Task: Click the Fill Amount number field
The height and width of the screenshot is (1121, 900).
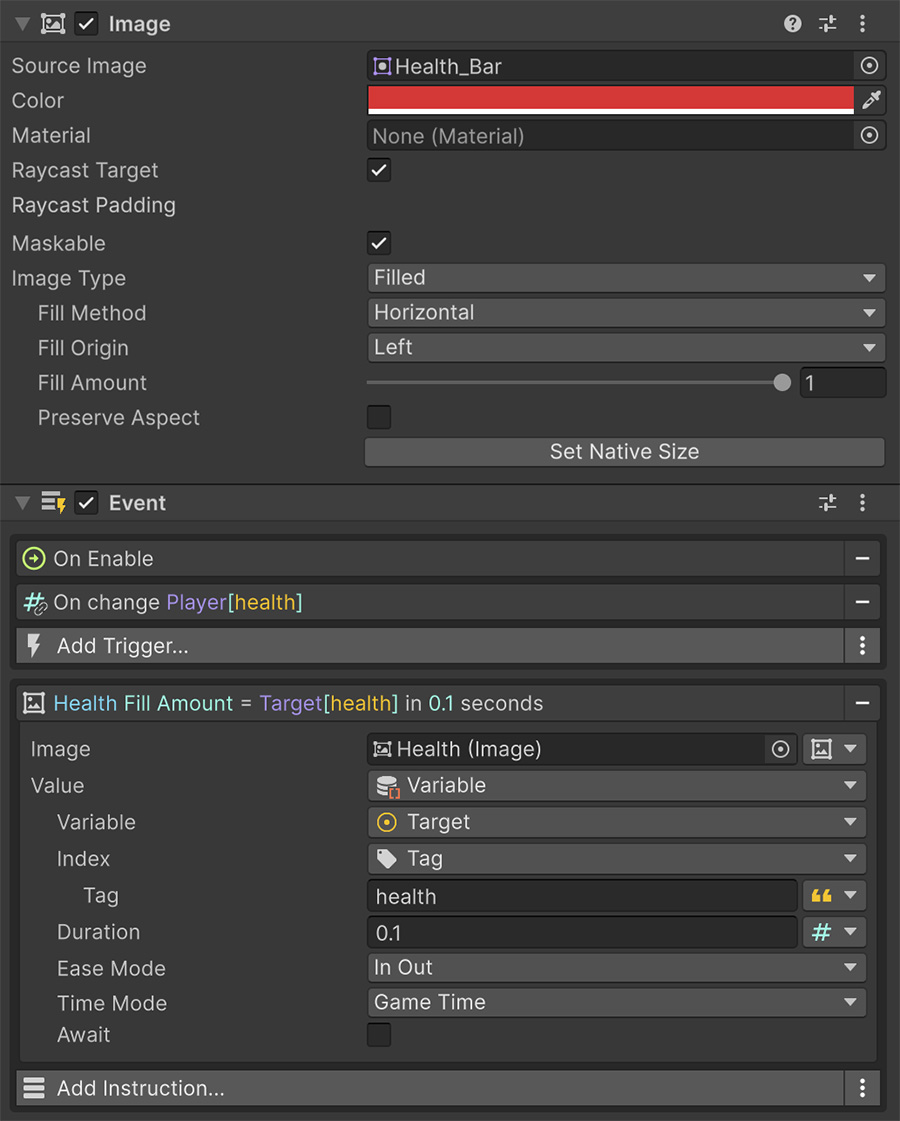Action: pyautogui.click(x=843, y=382)
